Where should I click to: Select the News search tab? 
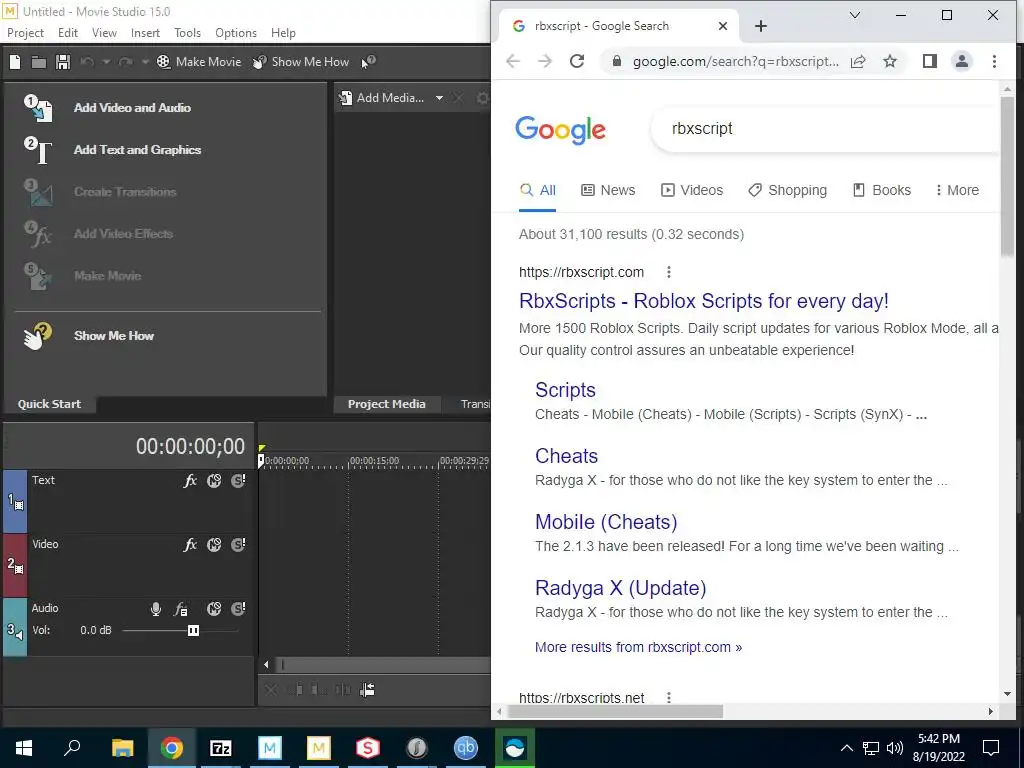tap(608, 191)
